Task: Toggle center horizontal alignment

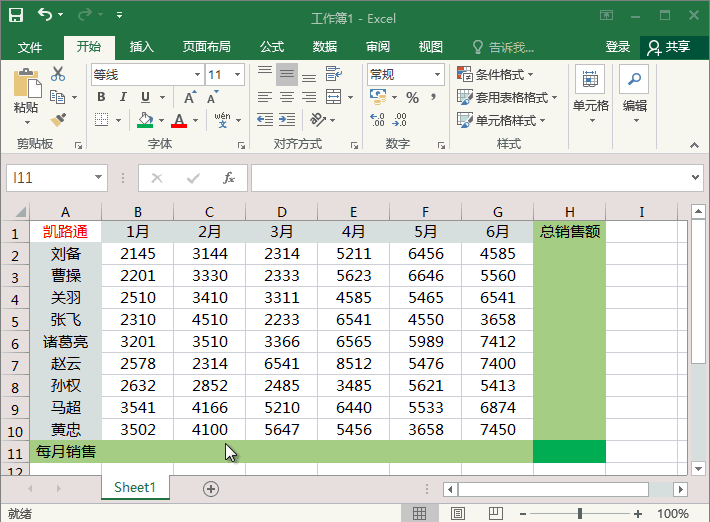Action: point(287,97)
